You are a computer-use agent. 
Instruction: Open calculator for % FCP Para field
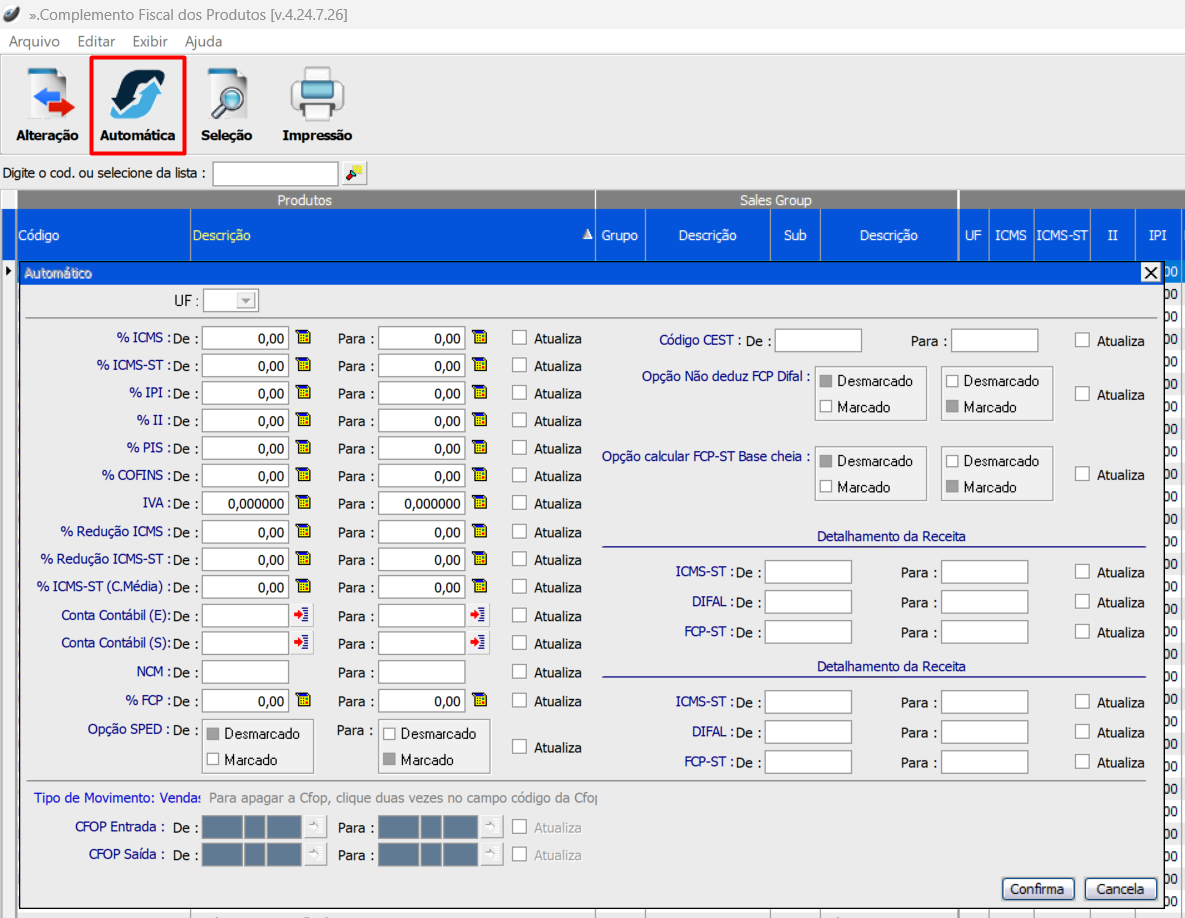tap(479, 700)
